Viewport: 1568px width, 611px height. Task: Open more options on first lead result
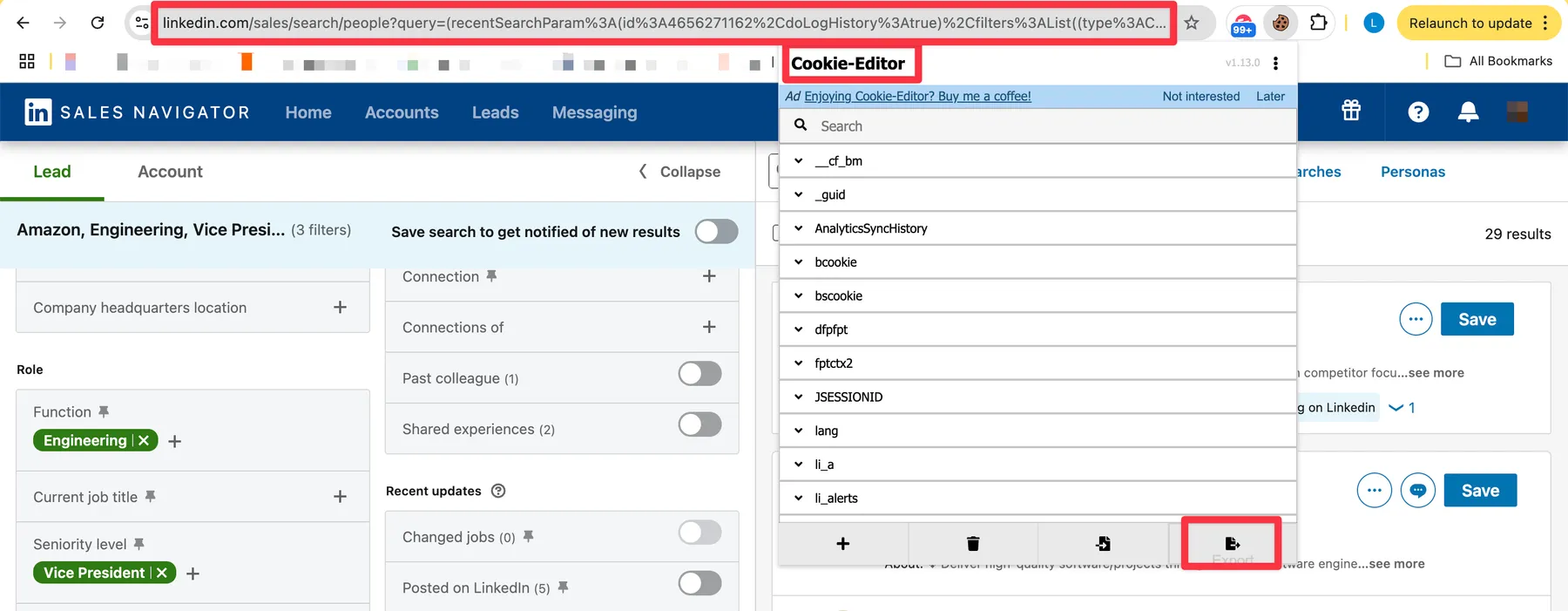1416,319
